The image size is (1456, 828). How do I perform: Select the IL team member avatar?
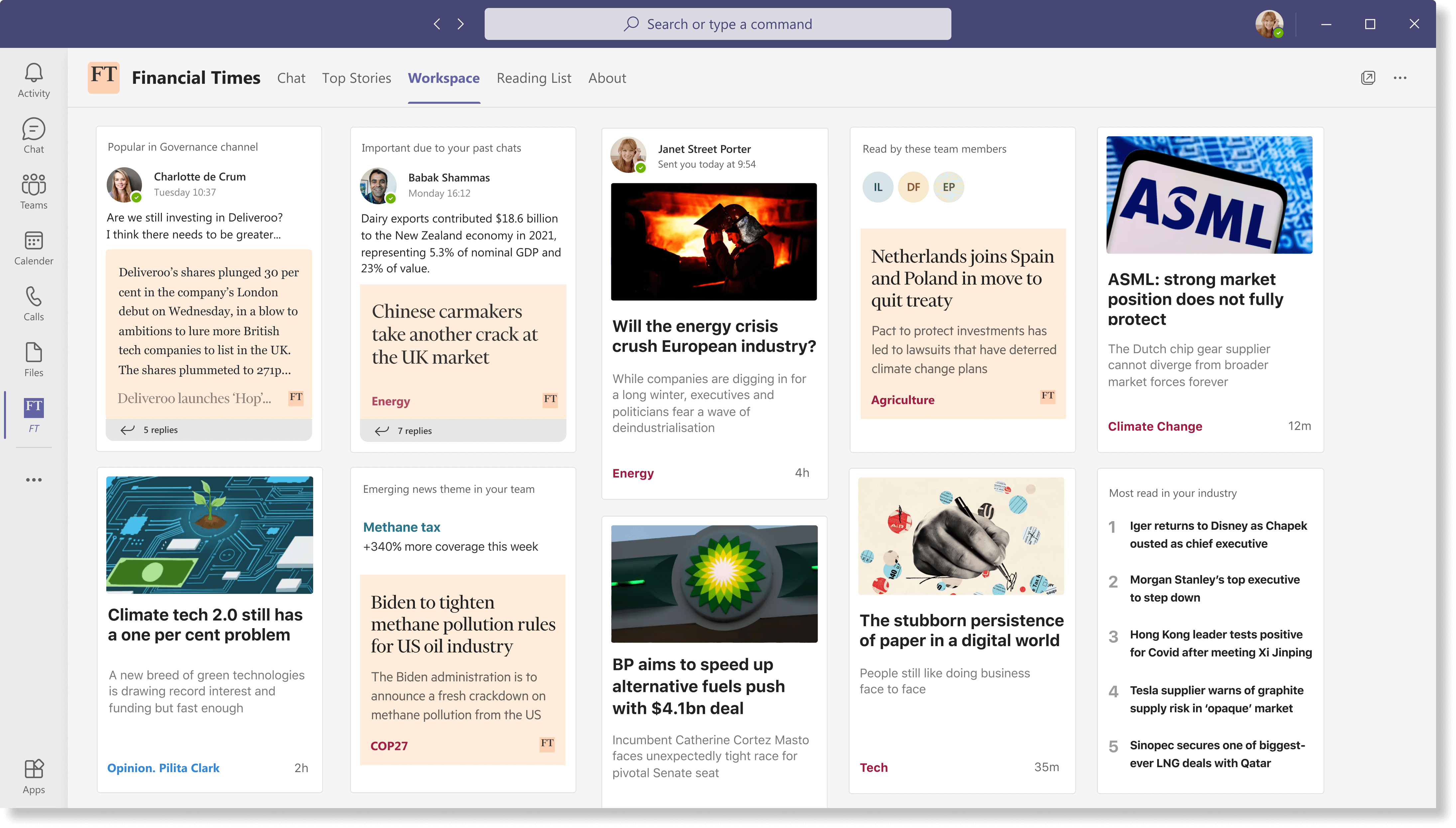(878, 187)
